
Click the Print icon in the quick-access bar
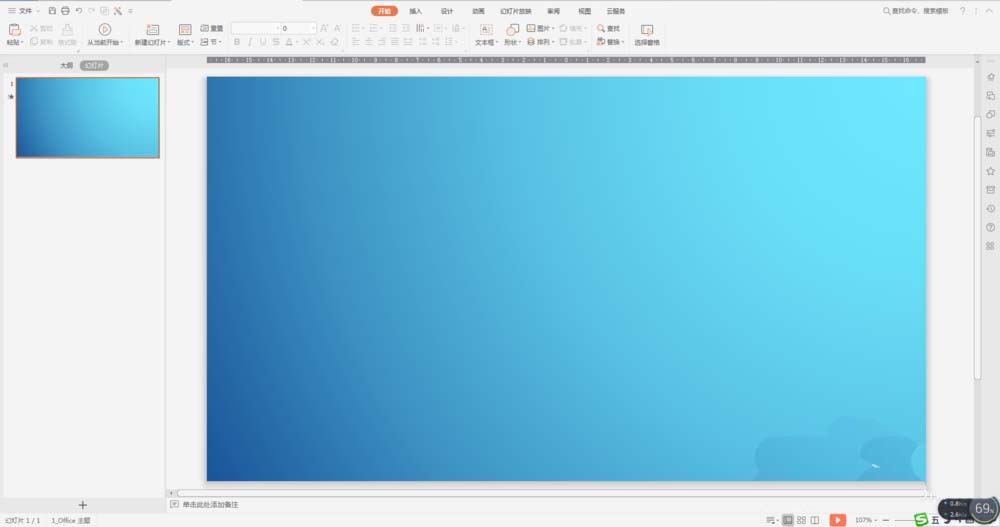tap(65, 11)
